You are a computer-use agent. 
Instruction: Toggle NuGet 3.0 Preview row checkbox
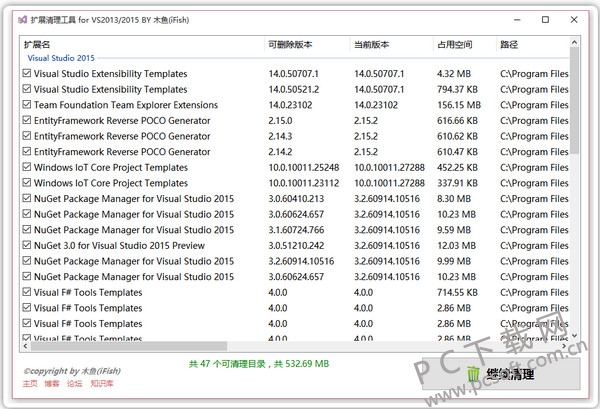click(x=26, y=244)
